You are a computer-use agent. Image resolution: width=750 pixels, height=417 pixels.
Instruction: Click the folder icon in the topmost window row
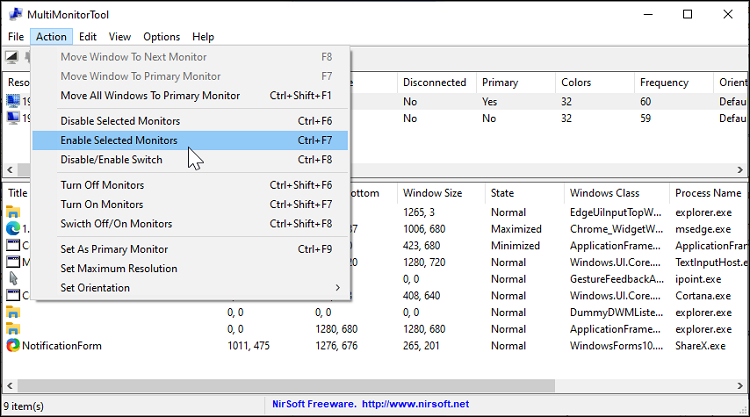pos(13,211)
